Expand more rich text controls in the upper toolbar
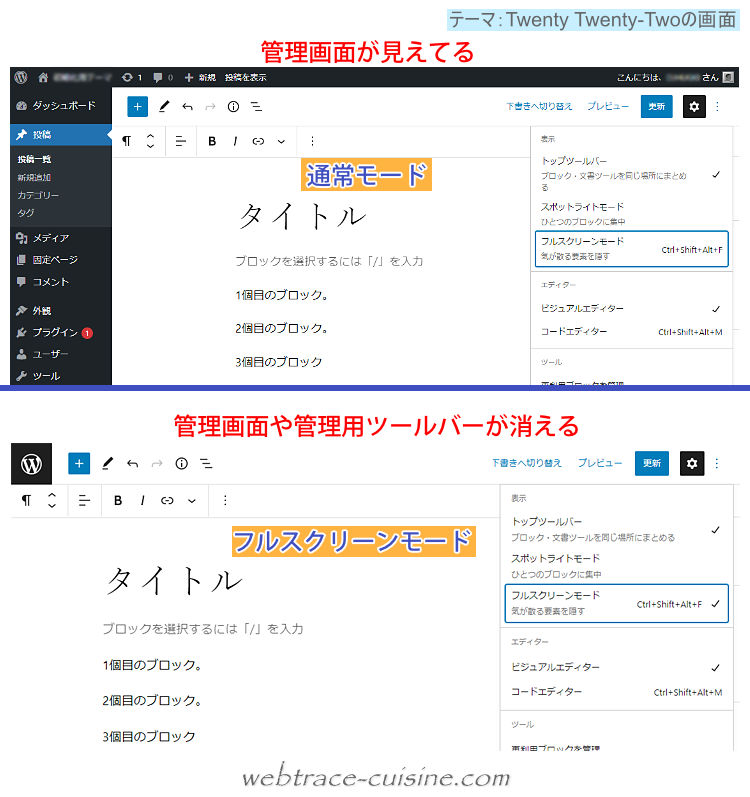The height and width of the screenshot is (797, 750). pyautogui.click(x=282, y=141)
